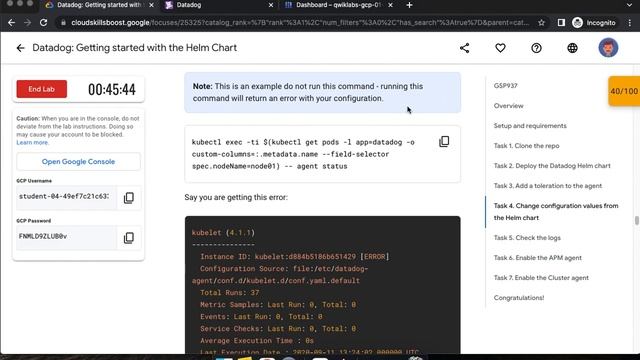Select the GCP username field text
This screenshot has height=360, width=640.
[66, 198]
